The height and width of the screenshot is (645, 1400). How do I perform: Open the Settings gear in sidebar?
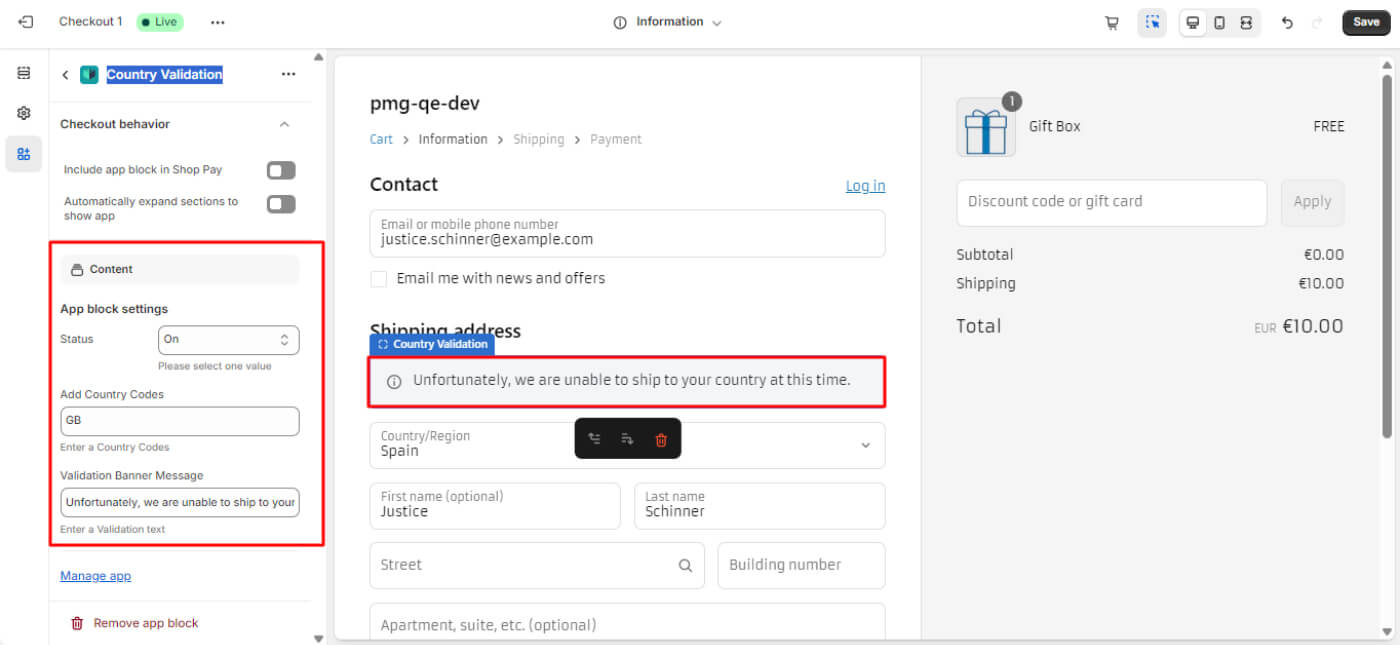(x=24, y=113)
